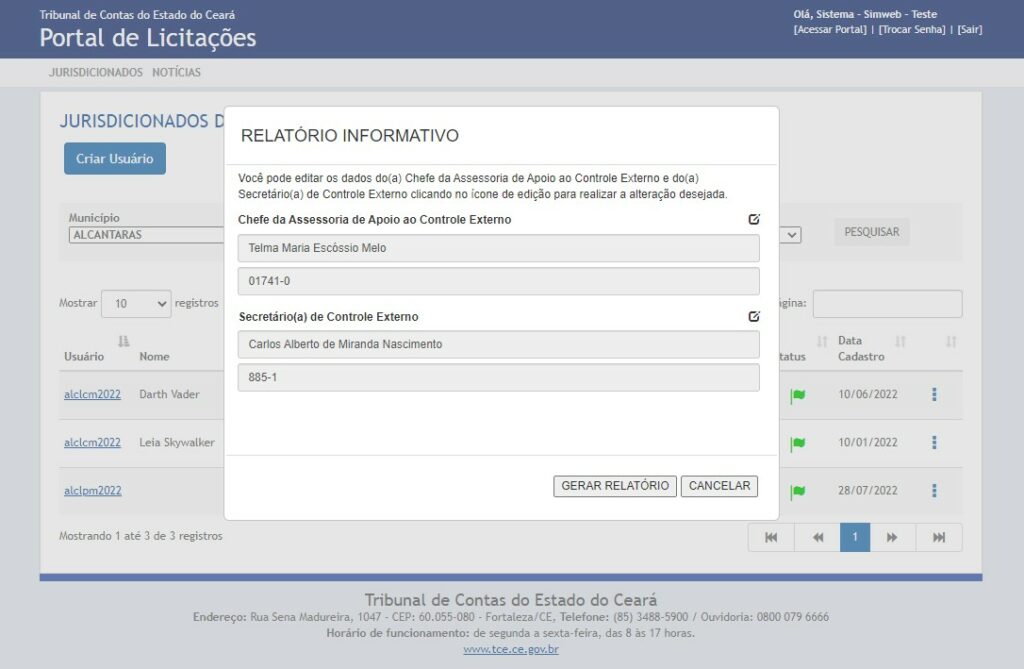Go to next page arrow
The image size is (1024, 669).
892,538
